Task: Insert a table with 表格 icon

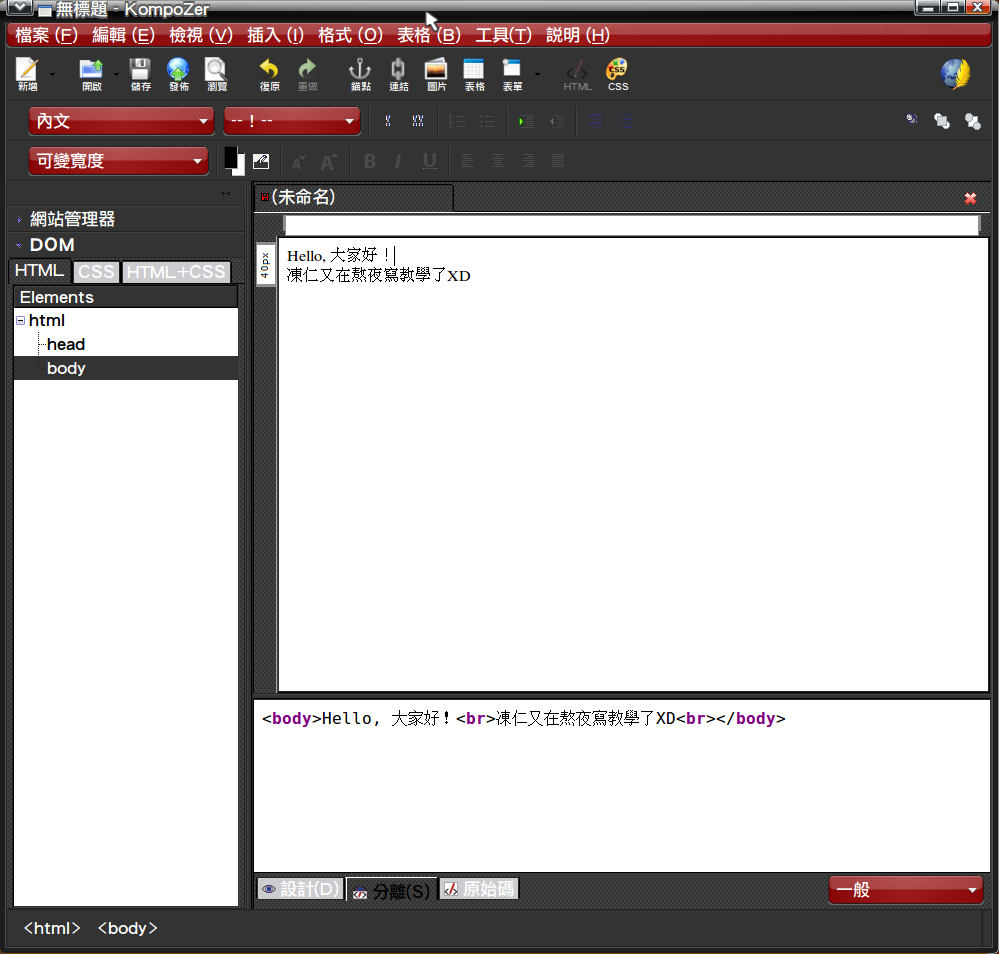Action: (474, 75)
